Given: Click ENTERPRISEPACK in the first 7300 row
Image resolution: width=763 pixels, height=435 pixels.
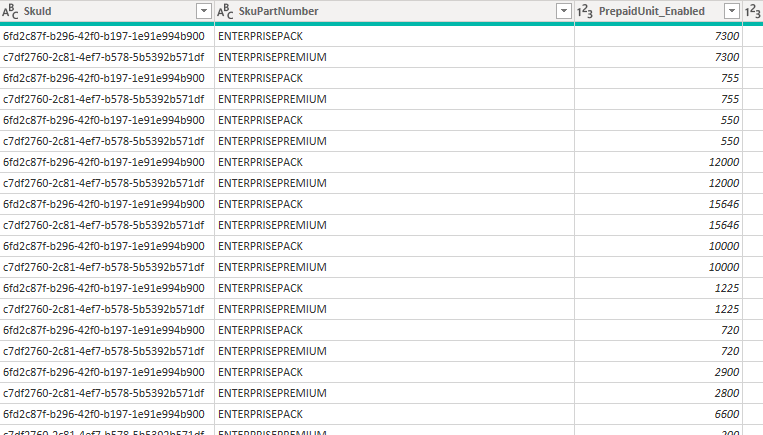Looking at the screenshot, I should (260, 36).
